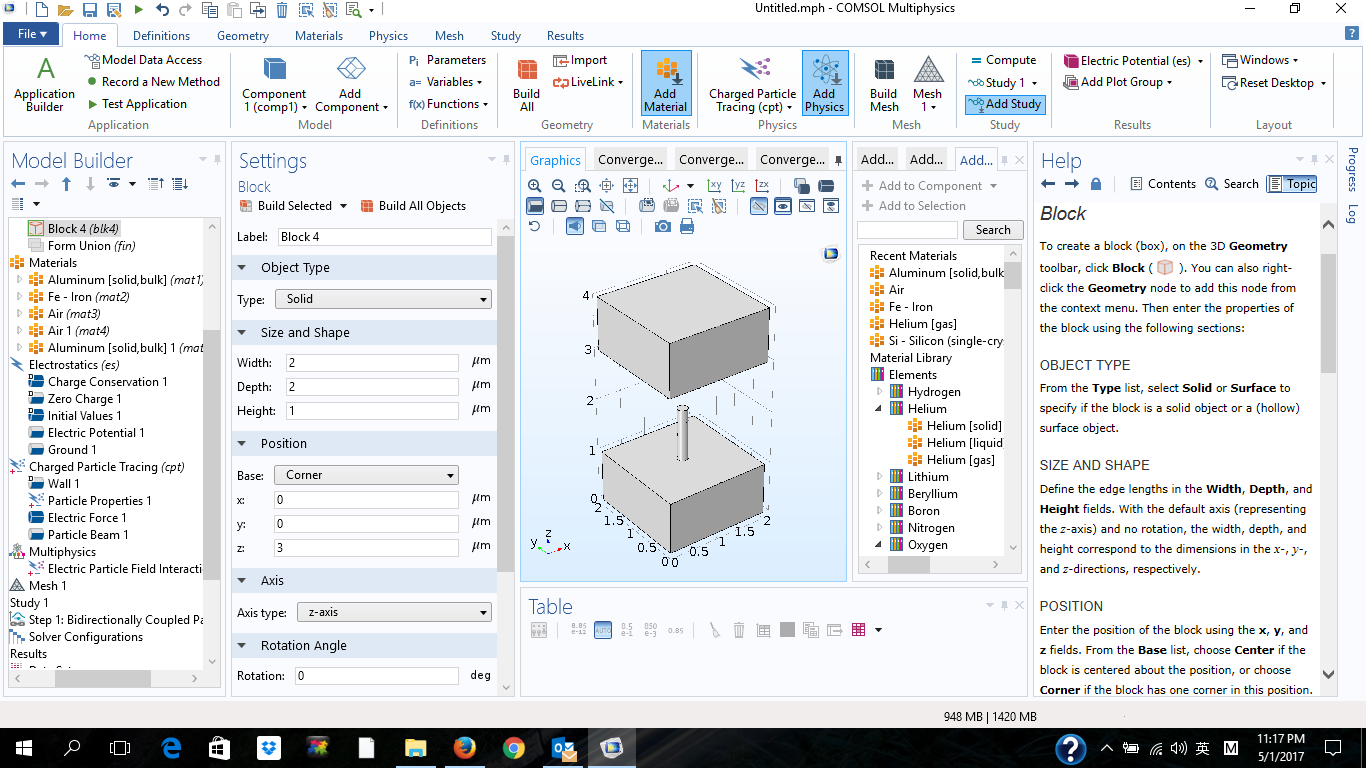
Task: Open the Physics ribbon tab
Action: point(388,35)
